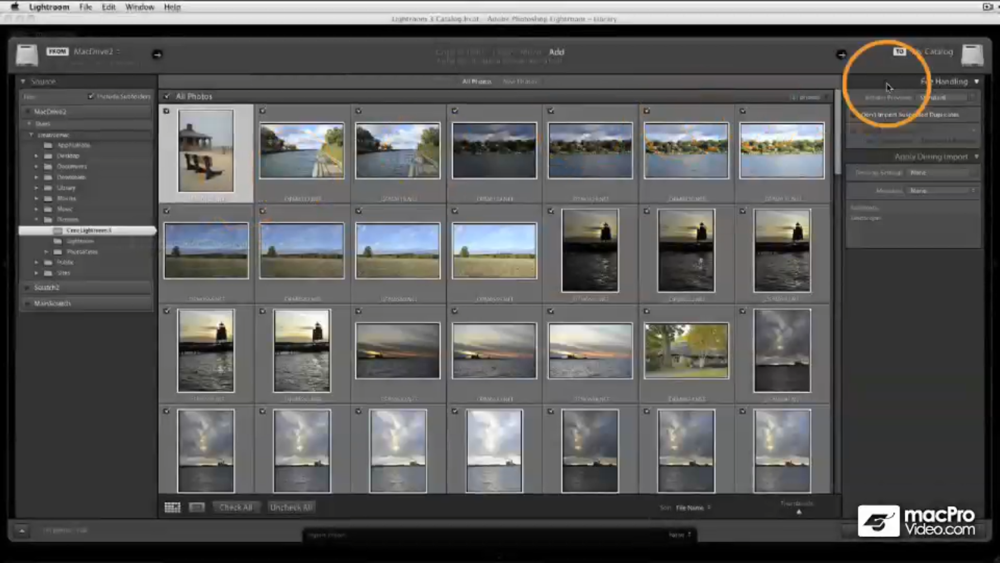Select the Add import method

point(557,52)
